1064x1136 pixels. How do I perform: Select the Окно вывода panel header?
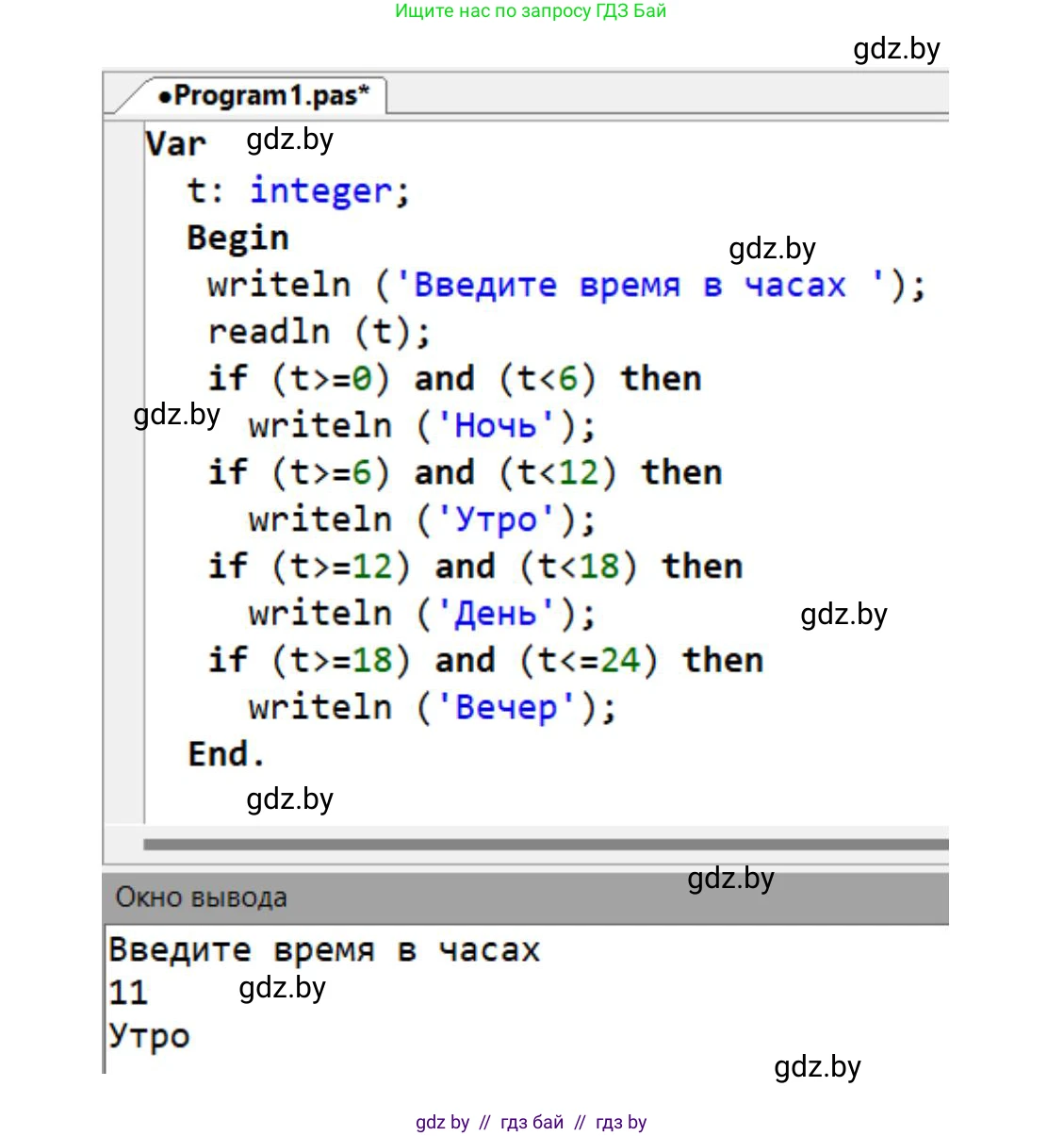pos(201,897)
